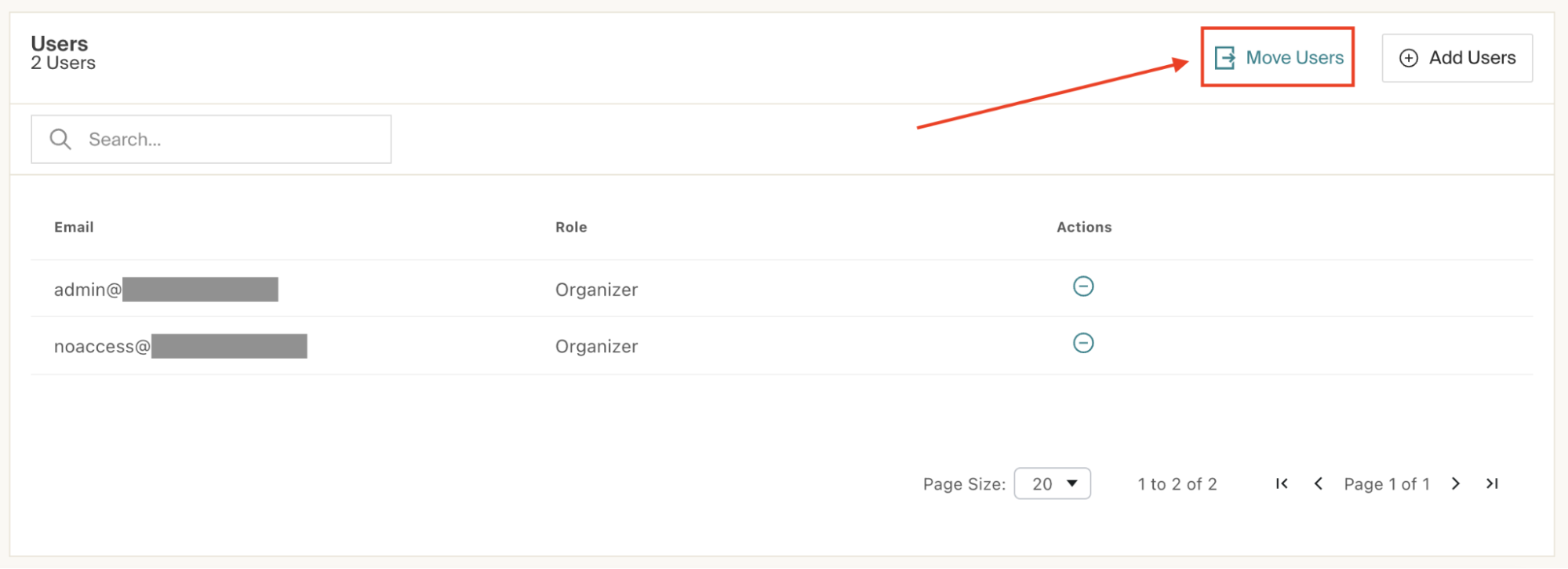Click Organizer role in noaccess@ row
This screenshot has width=1568, height=569.
pos(596,346)
